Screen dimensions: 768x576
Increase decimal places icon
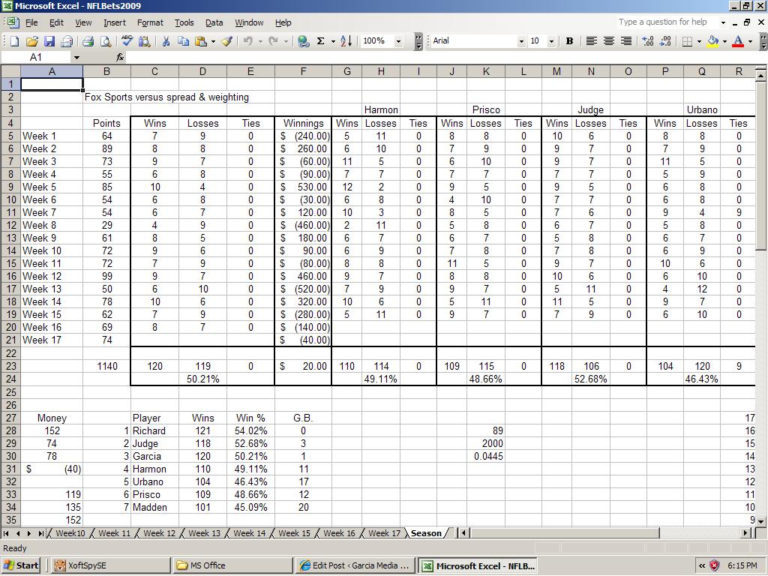pyautogui.click(x=648, y=42)
